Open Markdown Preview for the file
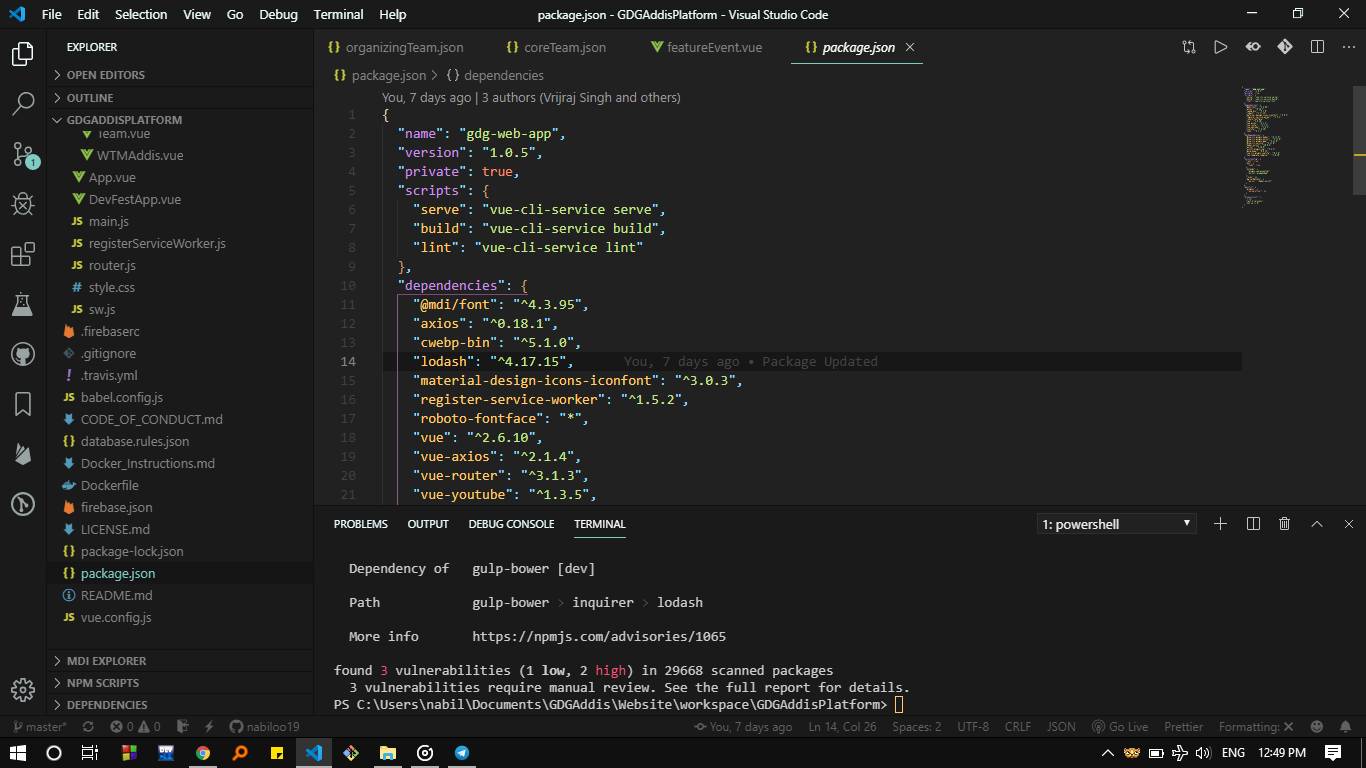Screen dimensions: 1366x768 pyautogui.click(x=1252, y=46)
